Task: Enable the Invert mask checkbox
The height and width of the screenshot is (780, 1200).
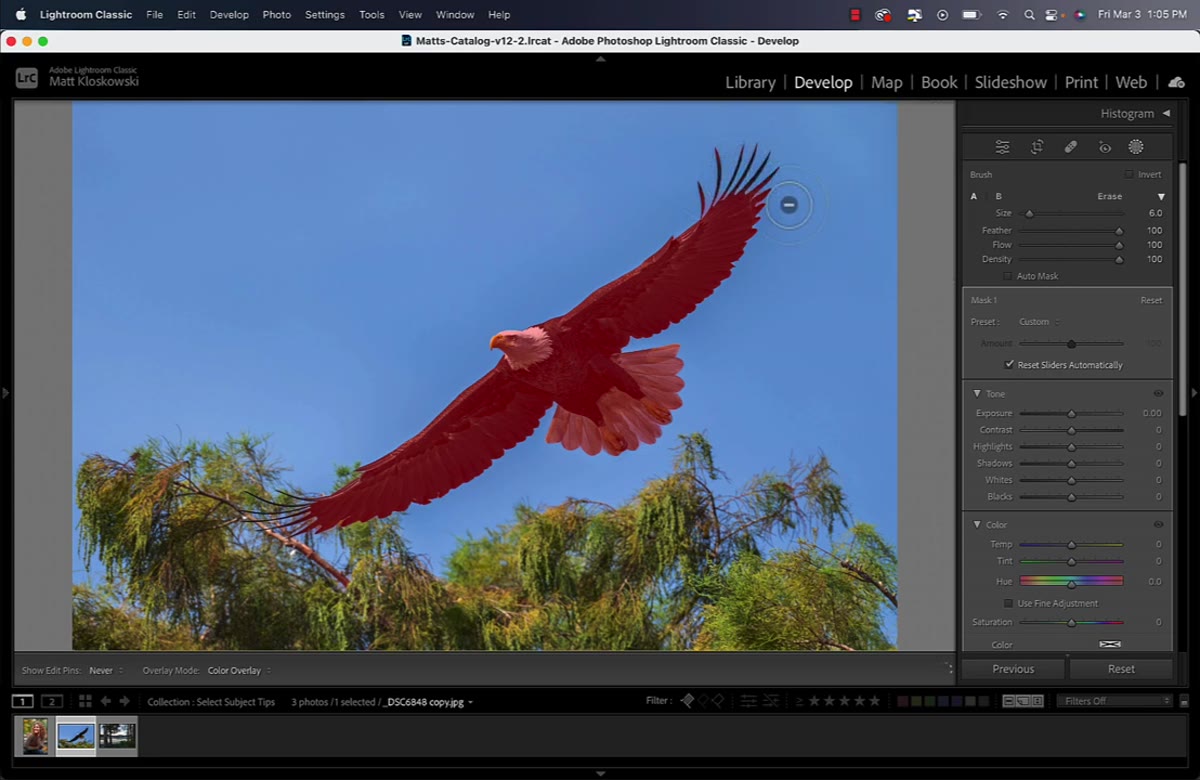Action: point(1129,174)
